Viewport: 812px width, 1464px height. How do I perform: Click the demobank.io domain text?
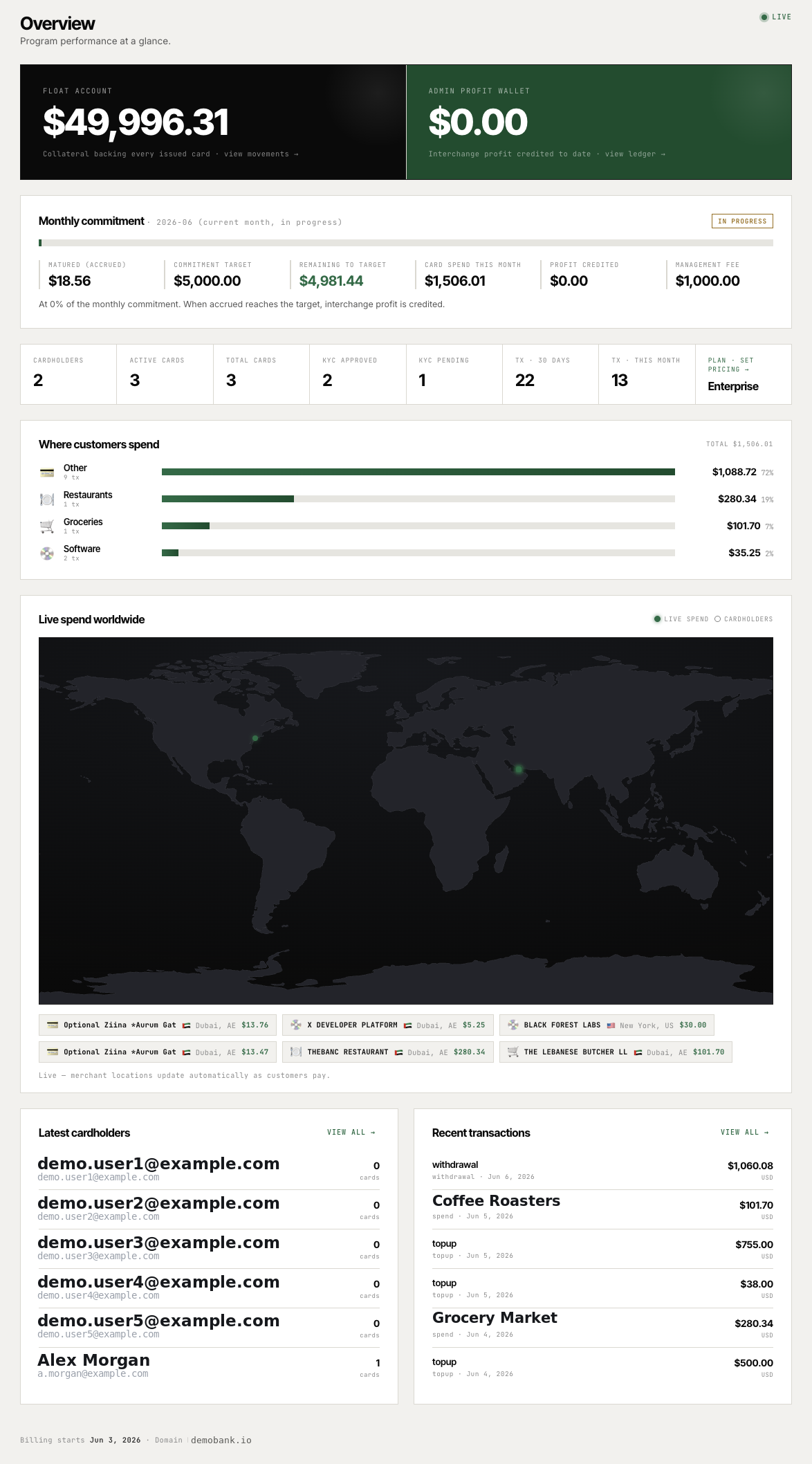point(221,1440)
